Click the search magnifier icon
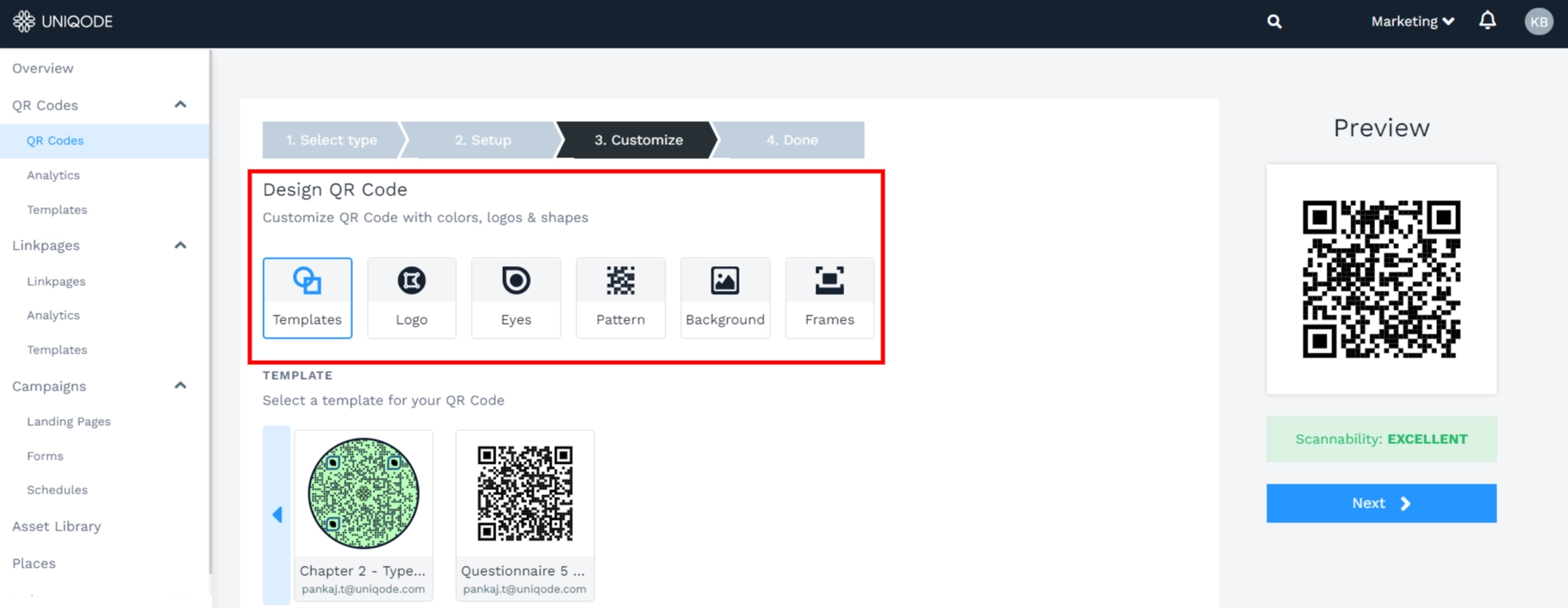1568x608 pixels. pos(1275,21)
